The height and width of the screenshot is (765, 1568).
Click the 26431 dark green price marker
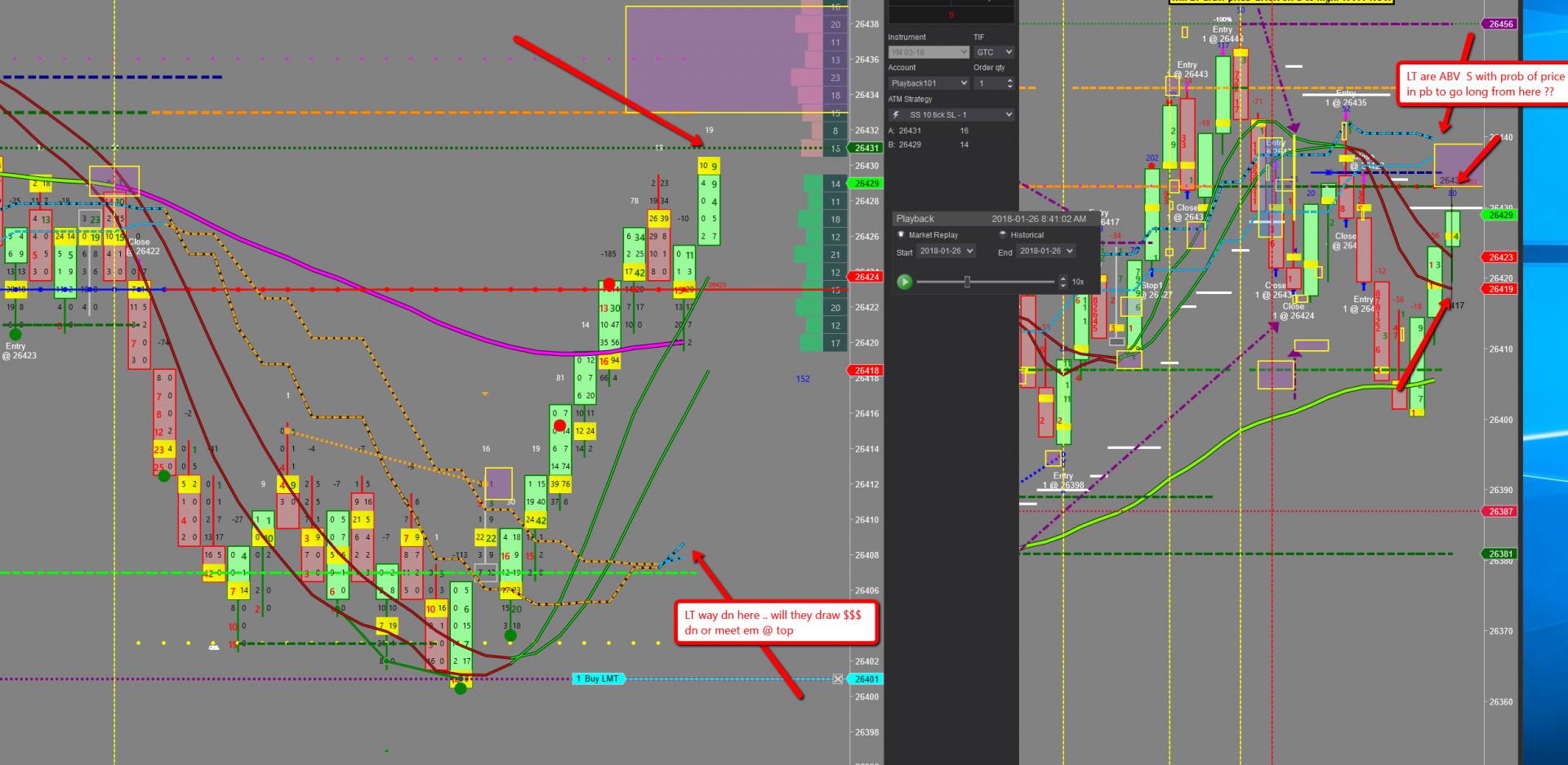point(866,149)
